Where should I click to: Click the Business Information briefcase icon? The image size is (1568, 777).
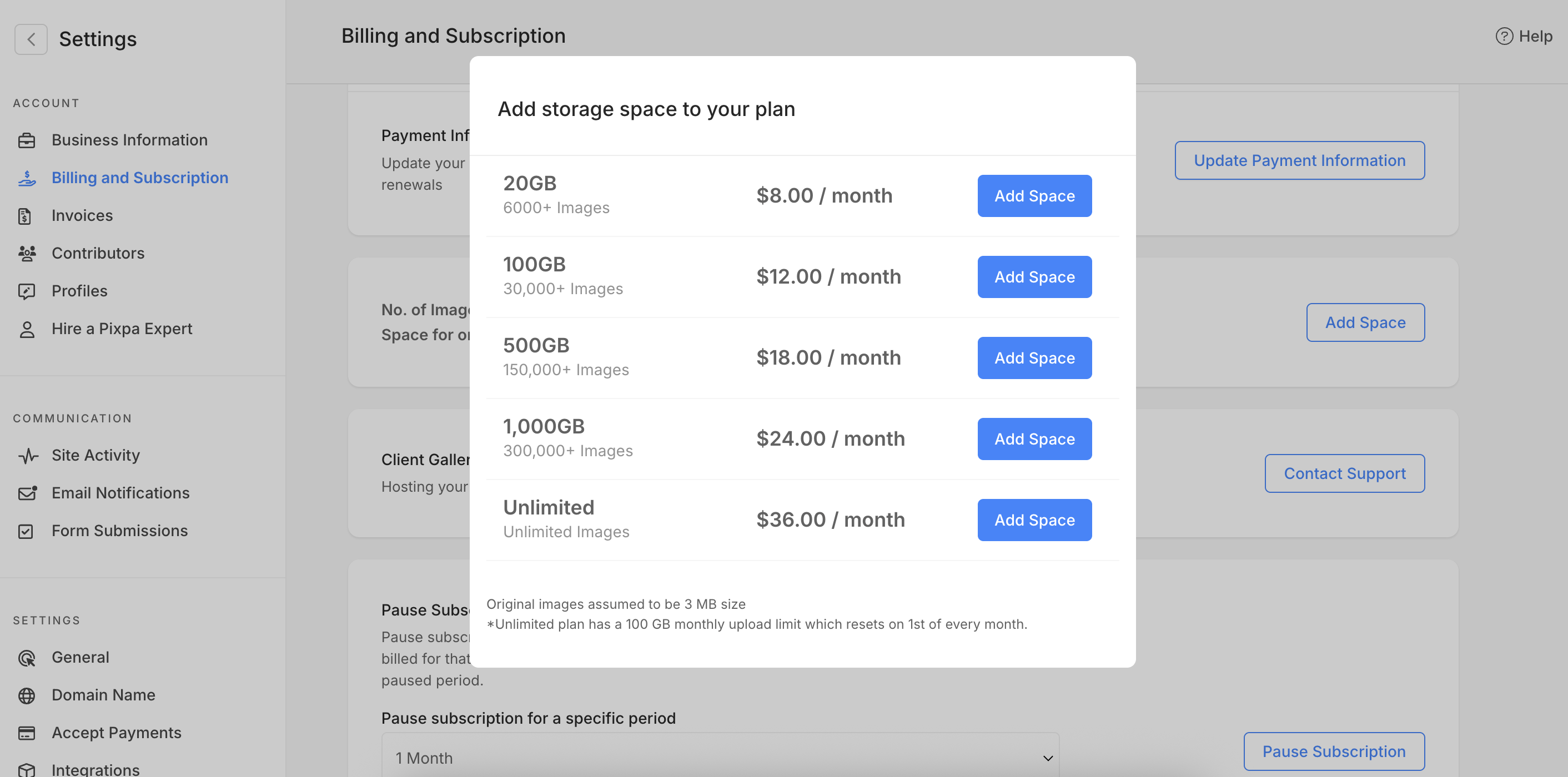point(27,140)
